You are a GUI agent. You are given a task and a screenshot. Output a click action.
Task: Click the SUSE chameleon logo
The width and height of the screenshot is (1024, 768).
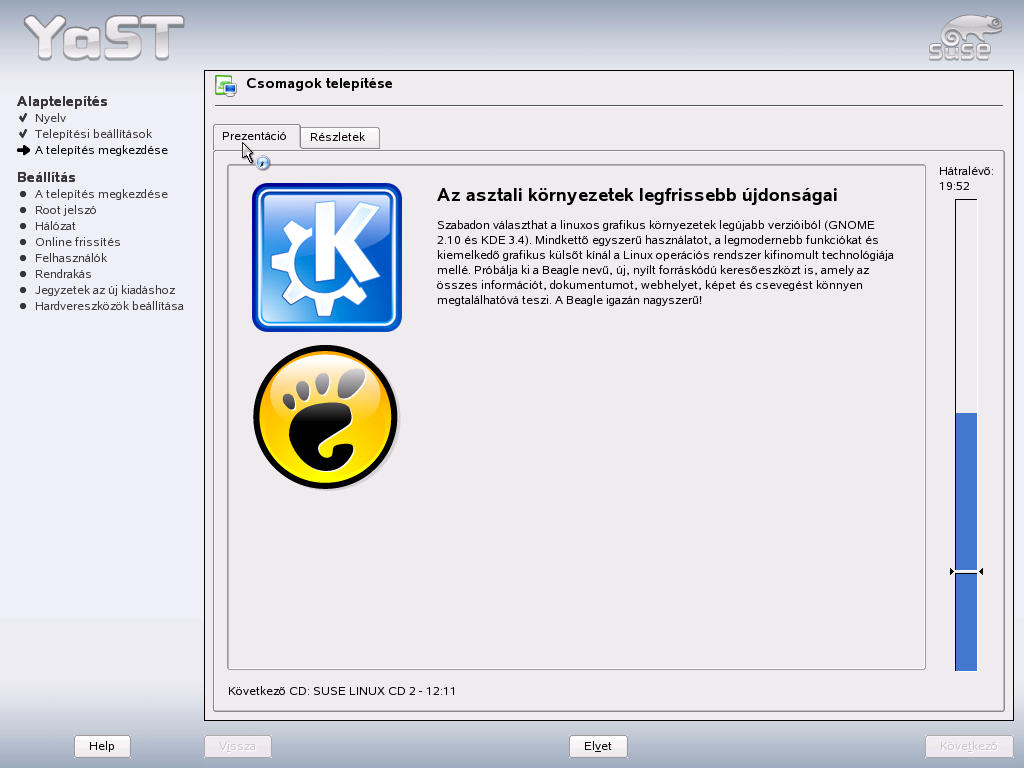click(x=965, y=38)
